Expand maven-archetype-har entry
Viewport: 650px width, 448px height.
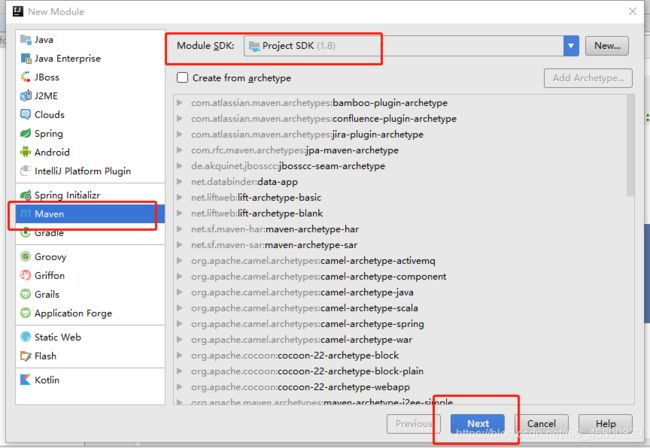pyautogui.click(x=179, y=229)
